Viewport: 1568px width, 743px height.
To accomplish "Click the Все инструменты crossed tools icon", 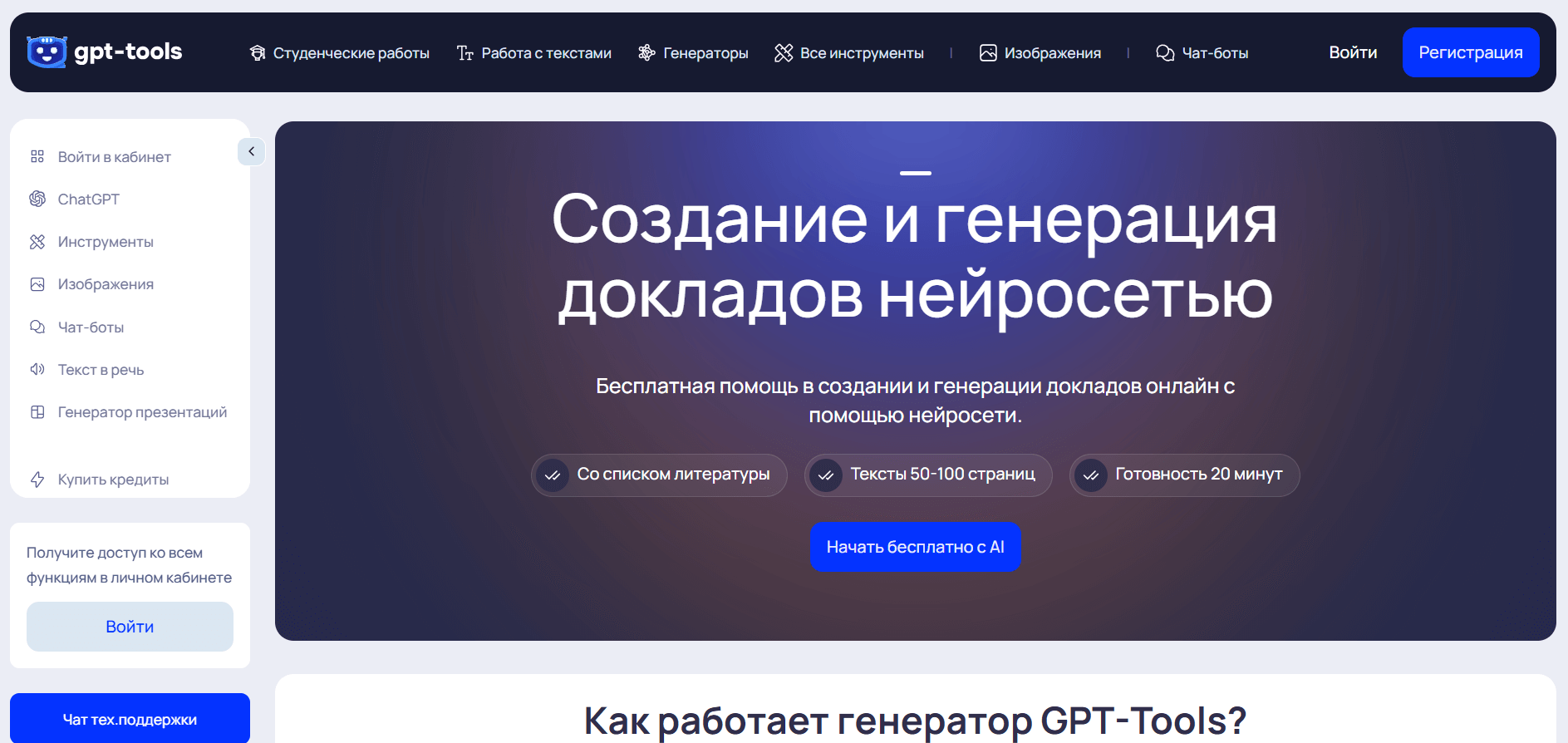I will pyautogui.click(x=784, y=53).
